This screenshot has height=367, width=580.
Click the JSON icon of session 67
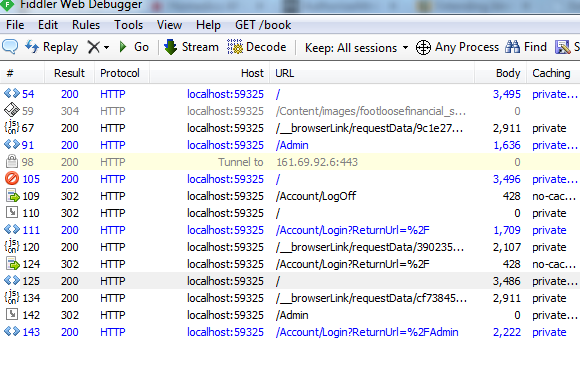pos(12,127)
